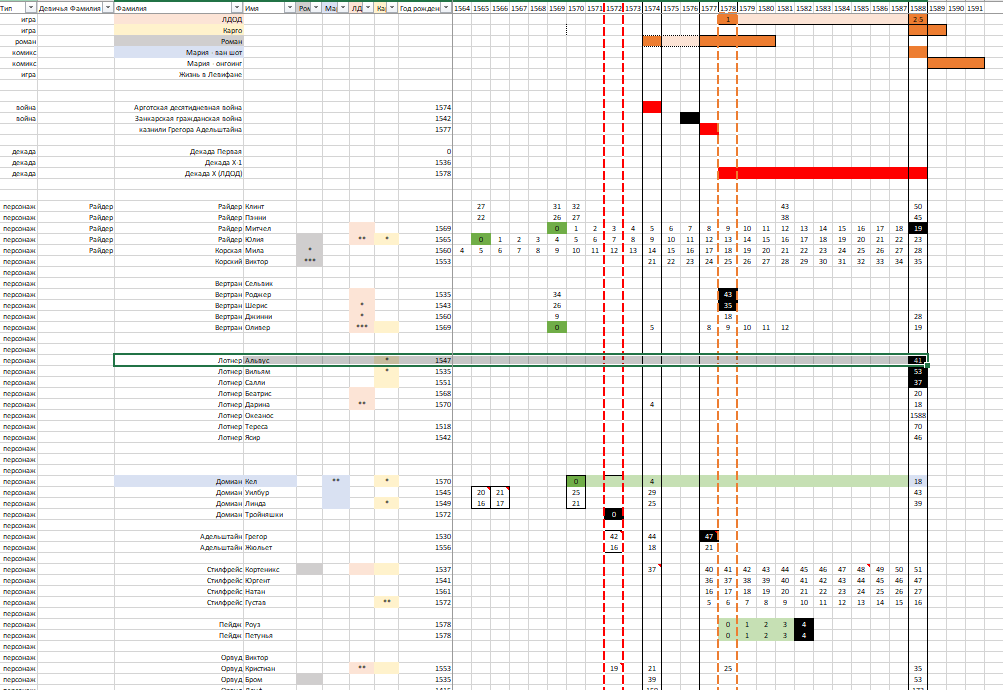Select the name cell Петунья
The image size is (1003, 690).
[x=270, y=636]
